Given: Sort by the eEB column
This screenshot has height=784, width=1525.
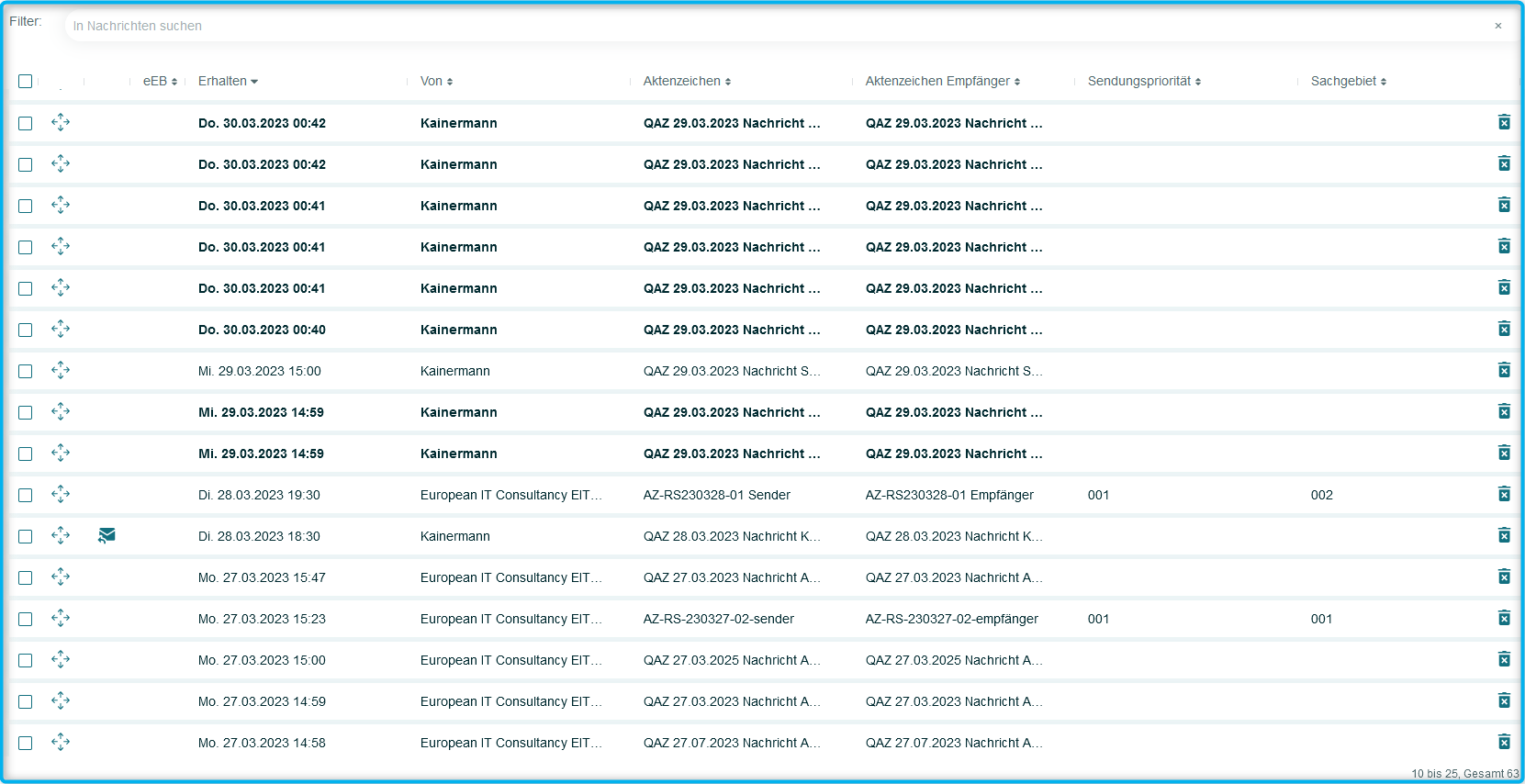Looking at the screenshot, I should point(160,81).
